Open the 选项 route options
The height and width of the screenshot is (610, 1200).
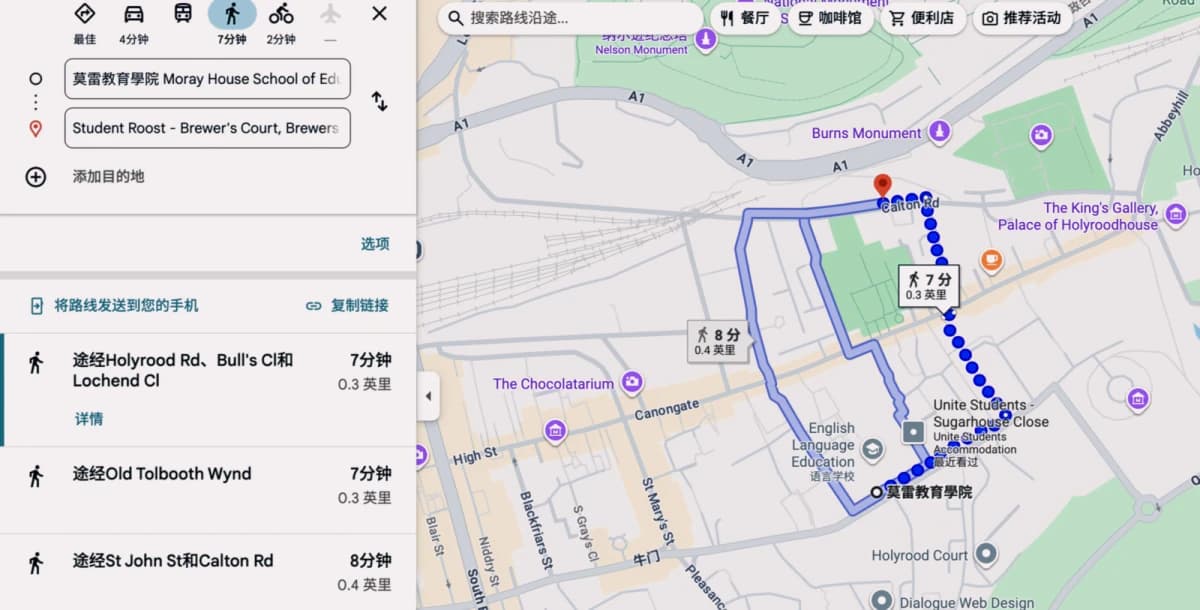(x=375, y=244)
